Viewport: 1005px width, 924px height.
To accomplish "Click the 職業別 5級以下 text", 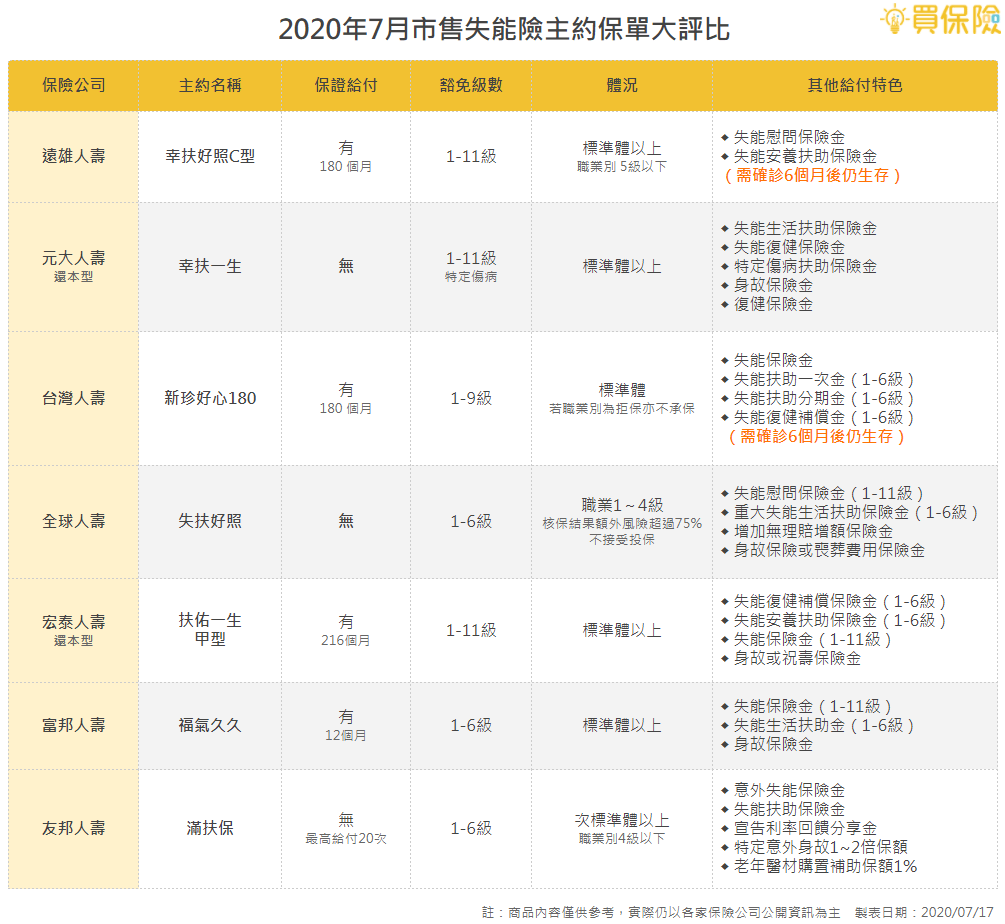I will pos(622,167).
